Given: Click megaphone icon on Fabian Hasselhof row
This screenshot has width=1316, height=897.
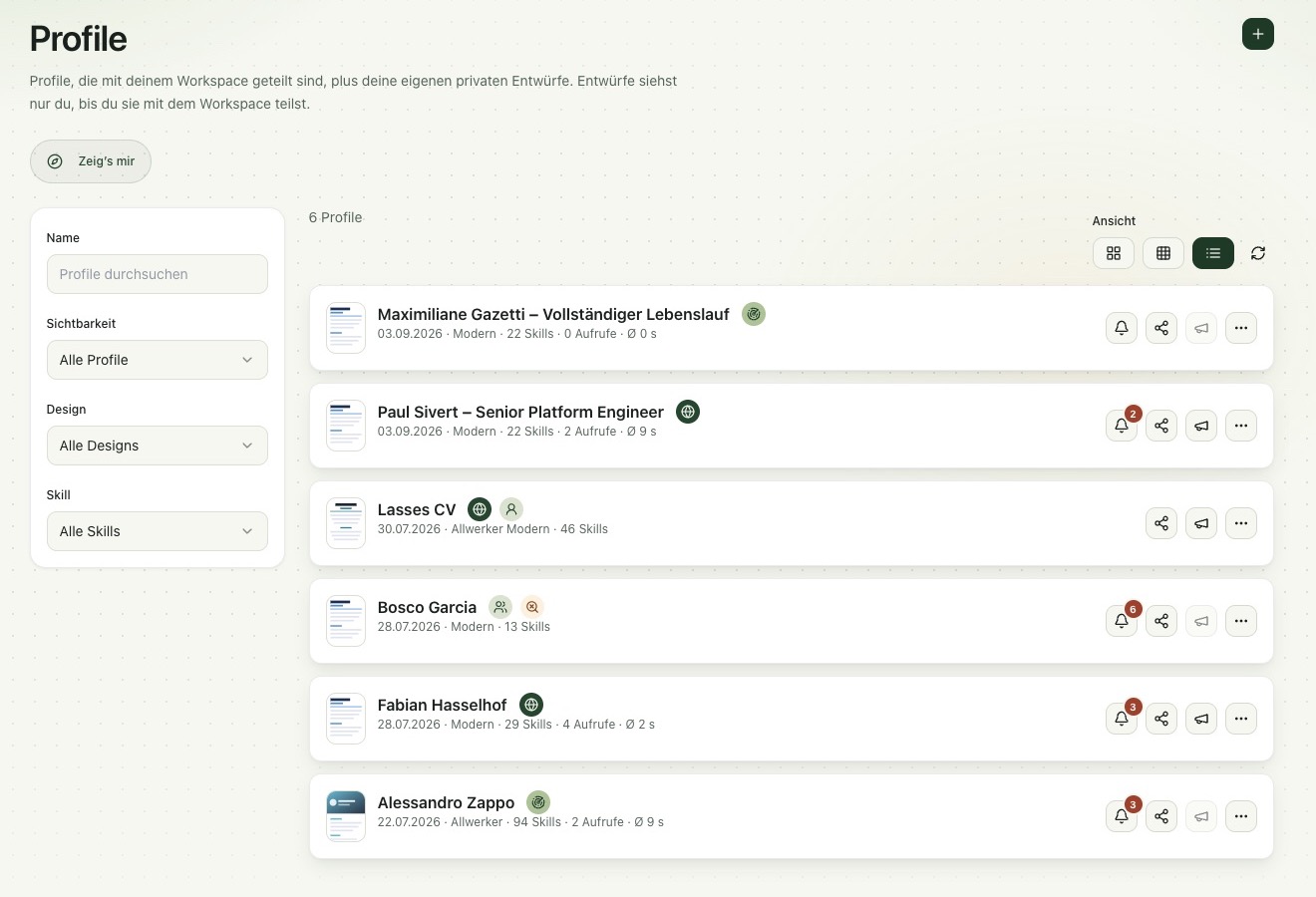Looking at the screenshot, I should tap(1201, 719).
